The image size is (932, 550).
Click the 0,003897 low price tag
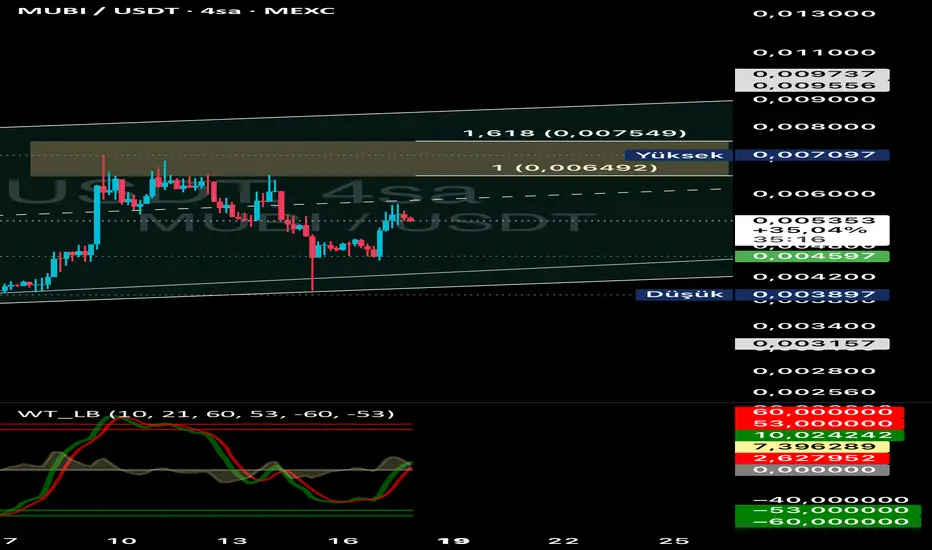(x=812, y=294)
